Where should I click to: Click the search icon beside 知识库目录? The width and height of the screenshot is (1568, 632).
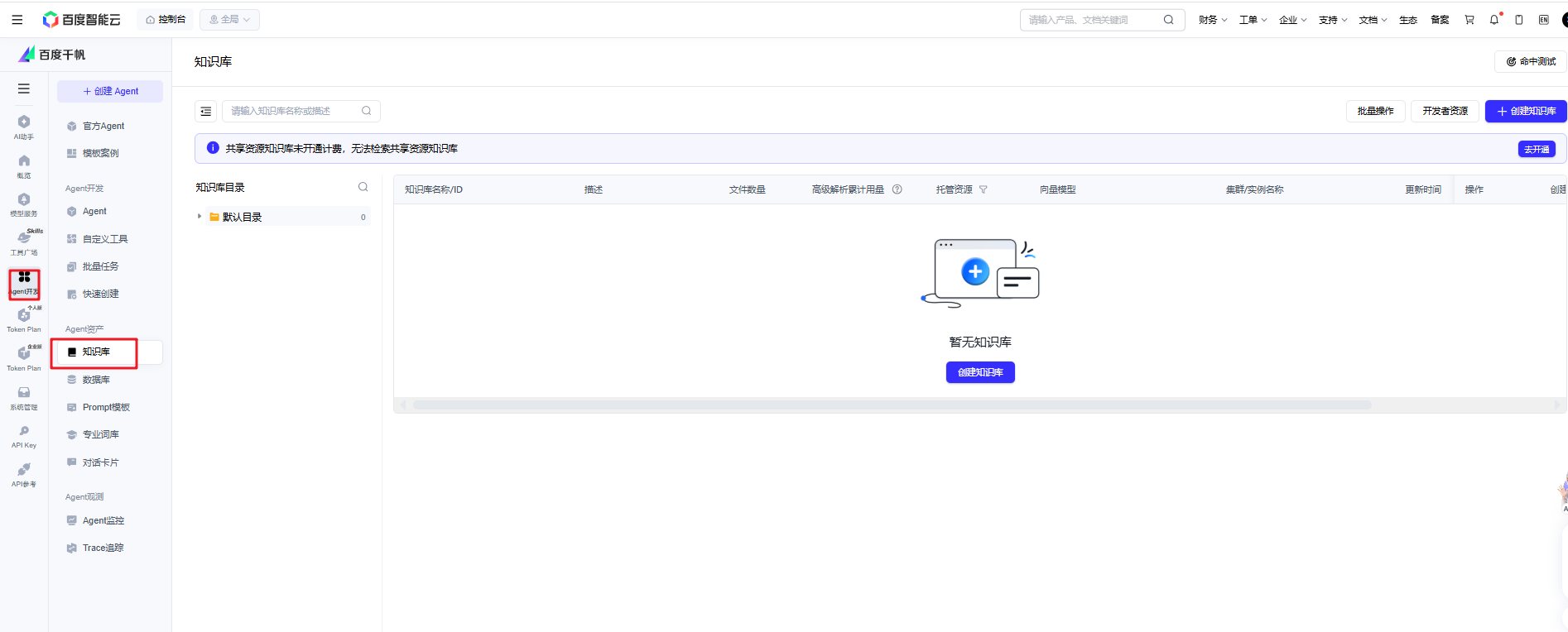tap(363, 187)
